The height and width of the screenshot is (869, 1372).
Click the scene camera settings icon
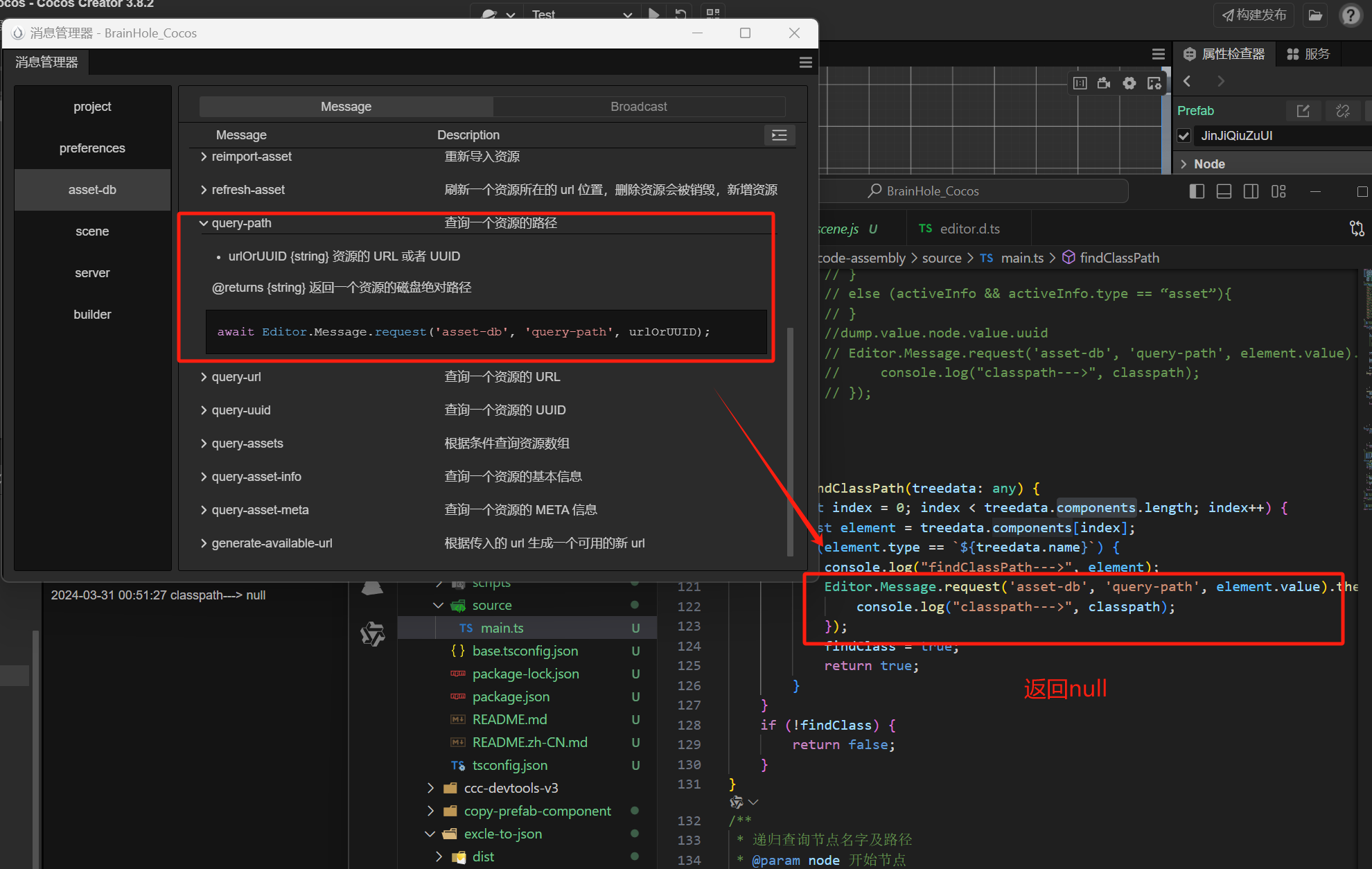1104,83
